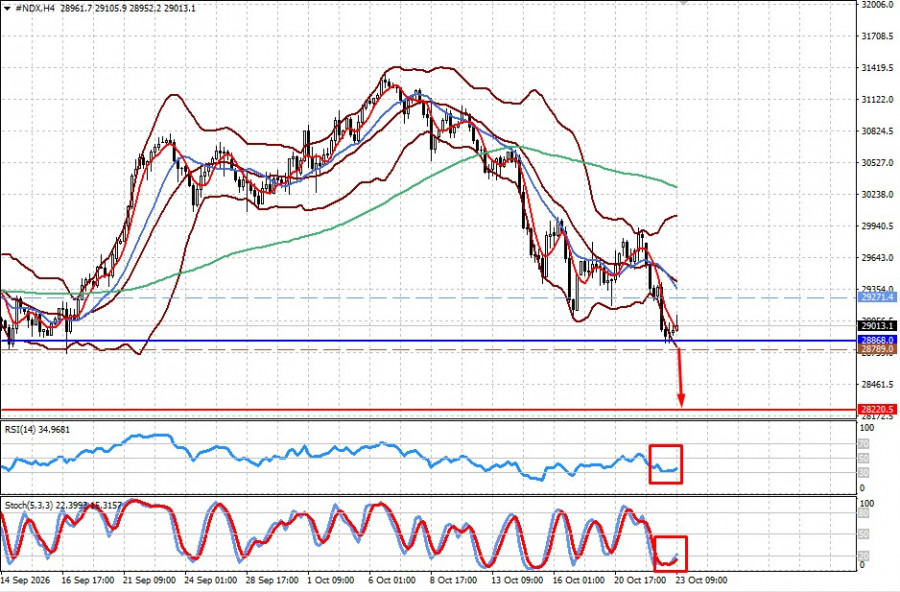Click the RSI(14) 34.9681 indicator label
The image size is (900, 592).
37,430
